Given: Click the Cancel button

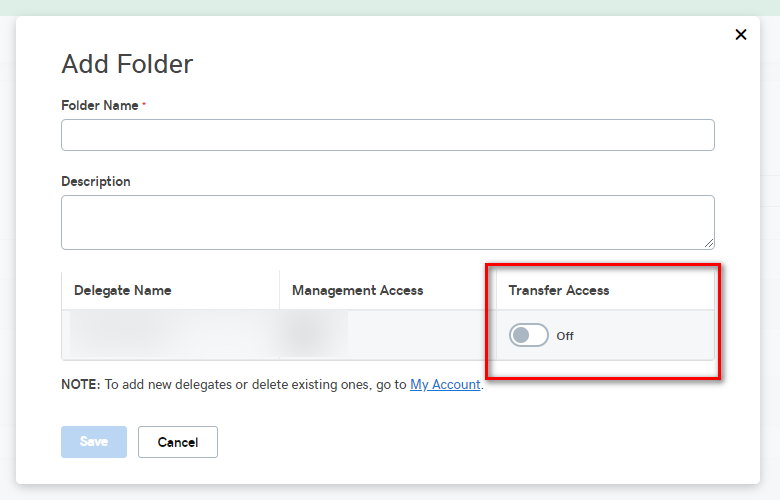Looking at the screenshot, I should click(178, 442).
